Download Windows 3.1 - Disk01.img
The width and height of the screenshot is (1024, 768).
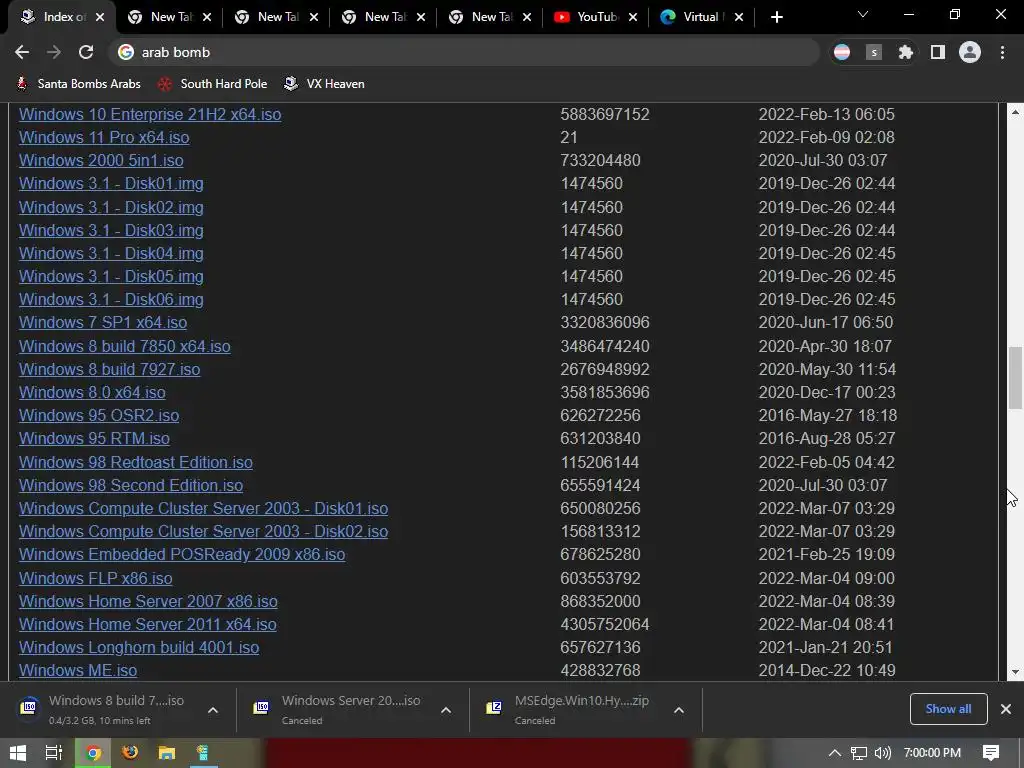coord(111,184)
